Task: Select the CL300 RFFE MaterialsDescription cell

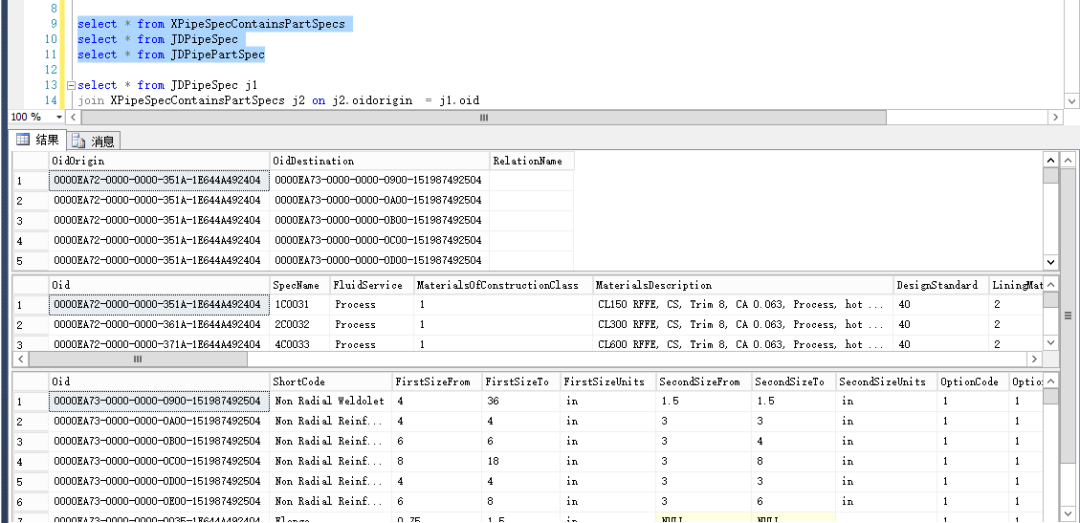Action: 743,324
